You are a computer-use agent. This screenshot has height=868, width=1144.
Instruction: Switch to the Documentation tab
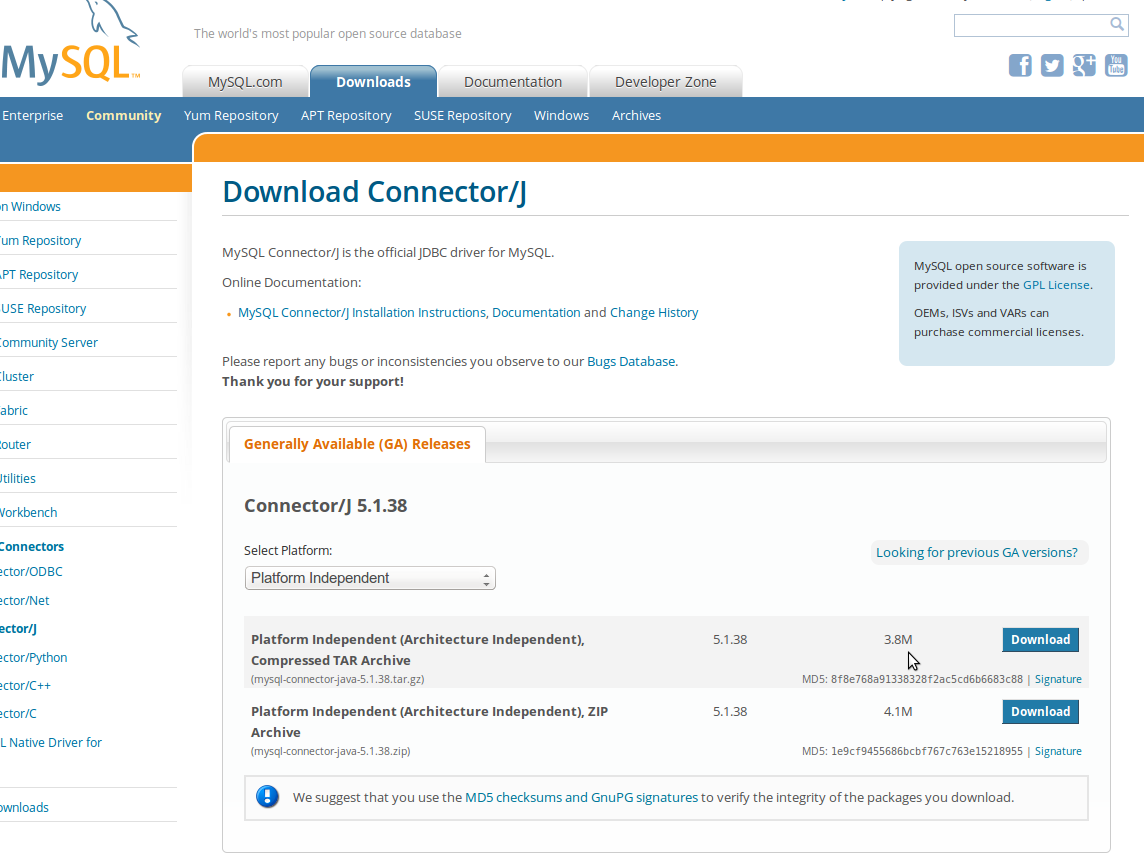coord(512,81)
